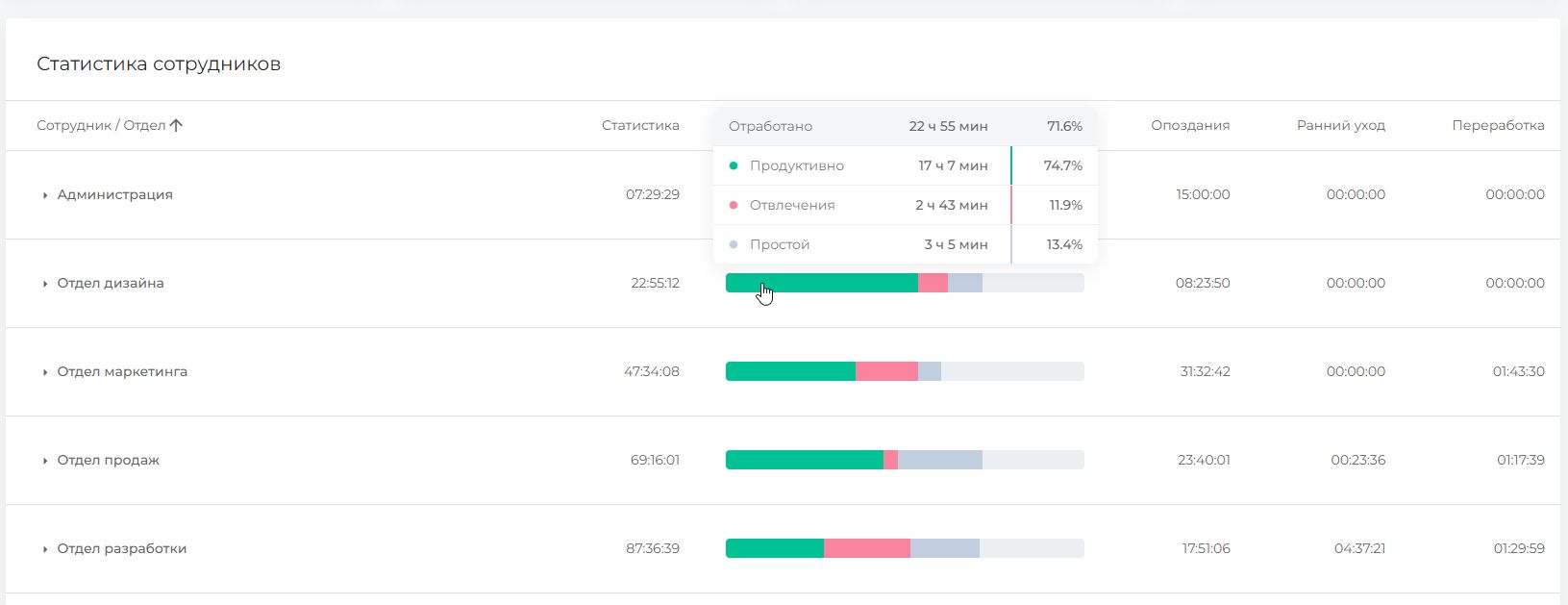
Task: Expand the Отдел дизайна row arrow
Action: click(x=45, y=284)
